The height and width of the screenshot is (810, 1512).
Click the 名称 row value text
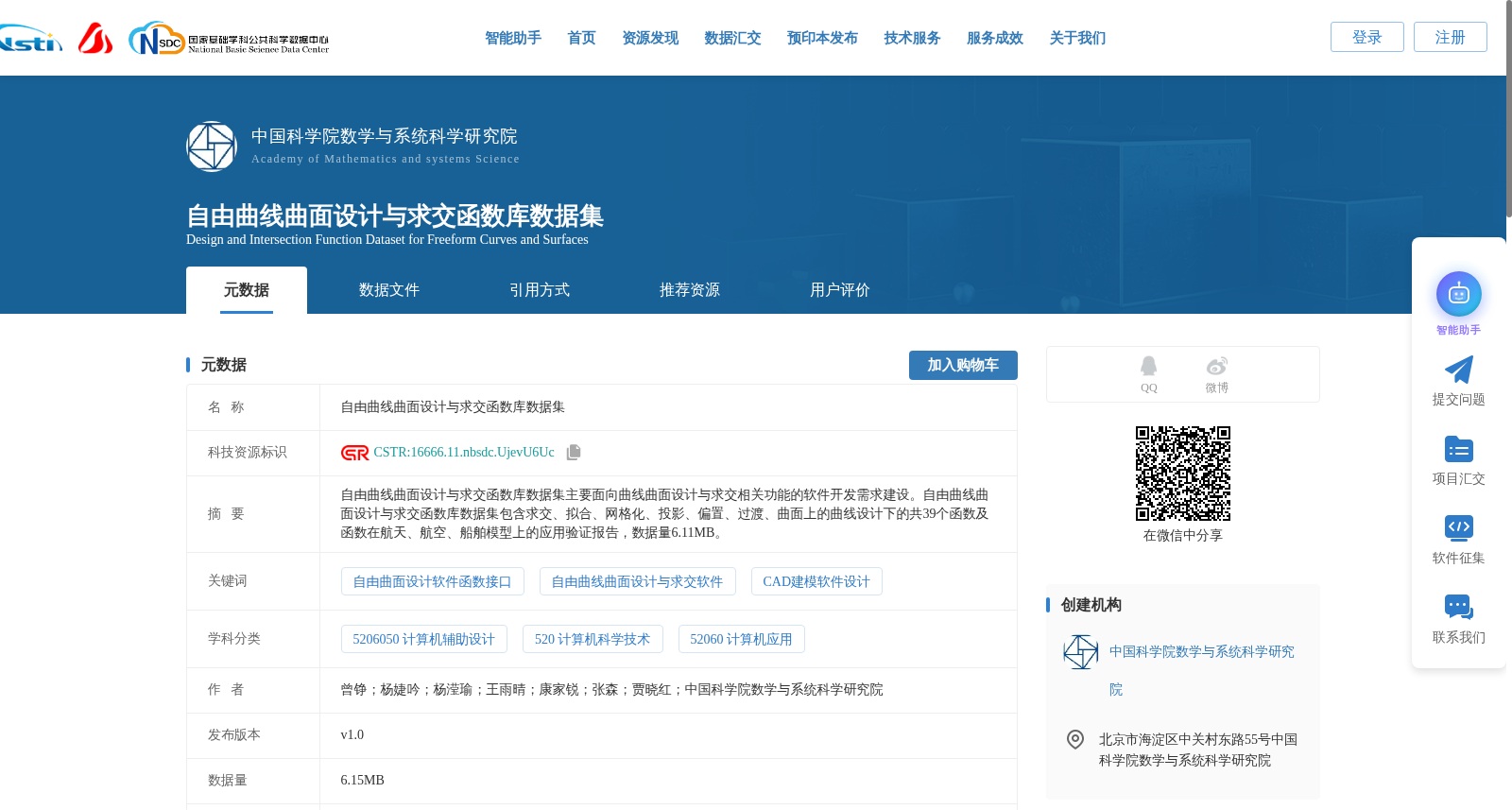click(453, 407)
